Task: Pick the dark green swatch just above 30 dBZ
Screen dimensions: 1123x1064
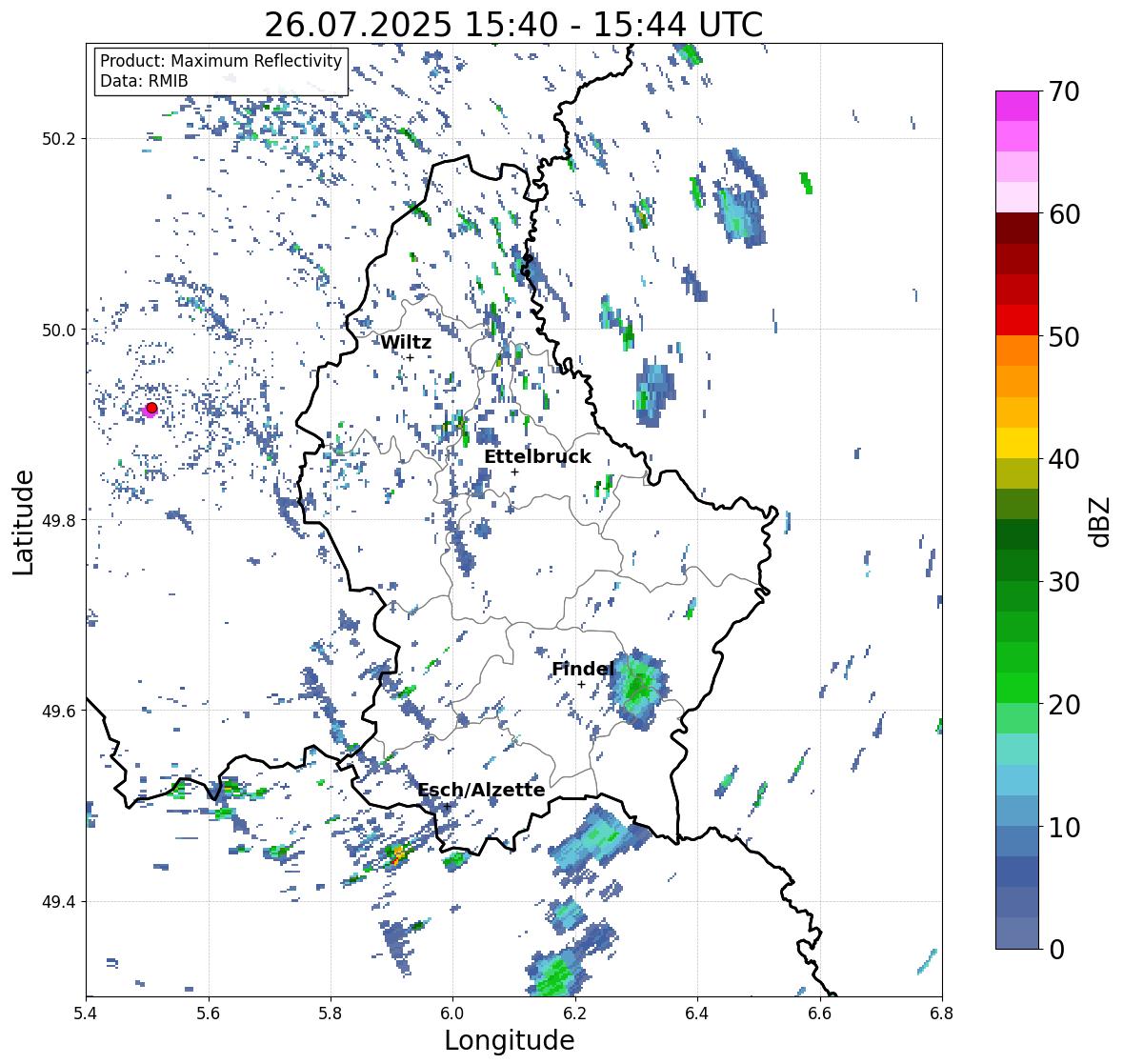Action: click(1017, 565)
